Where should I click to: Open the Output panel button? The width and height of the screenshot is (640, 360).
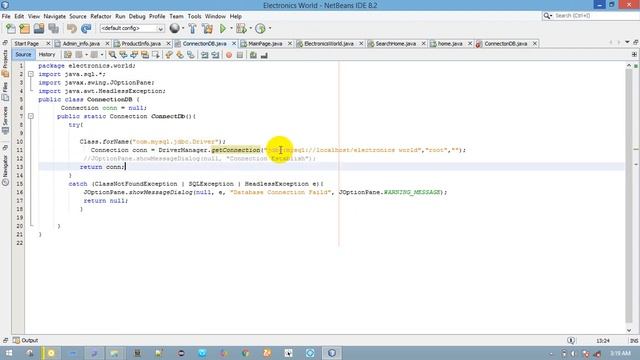coord(25,340)
